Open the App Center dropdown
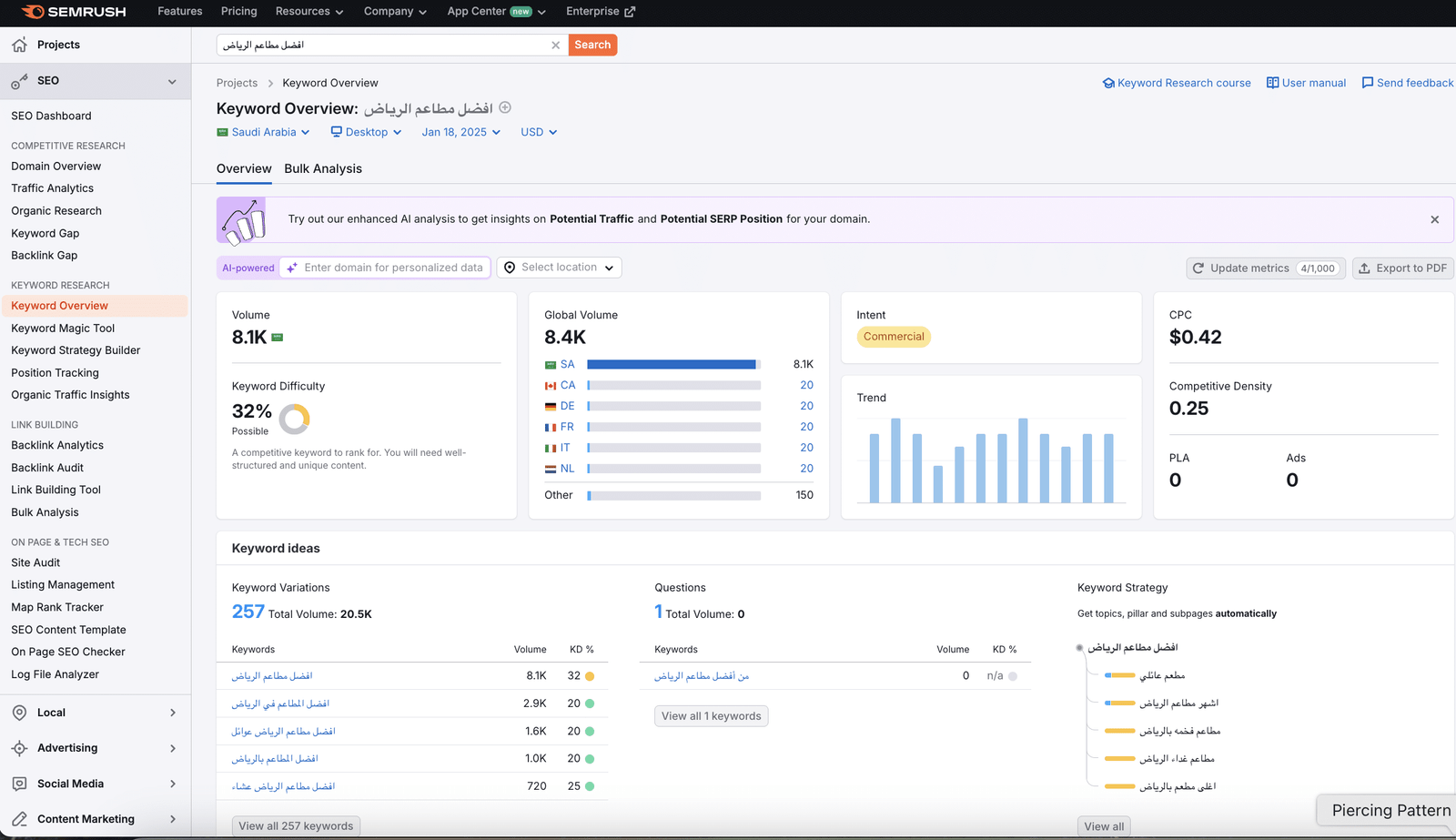1456x840 pixels. coord(496,12)
